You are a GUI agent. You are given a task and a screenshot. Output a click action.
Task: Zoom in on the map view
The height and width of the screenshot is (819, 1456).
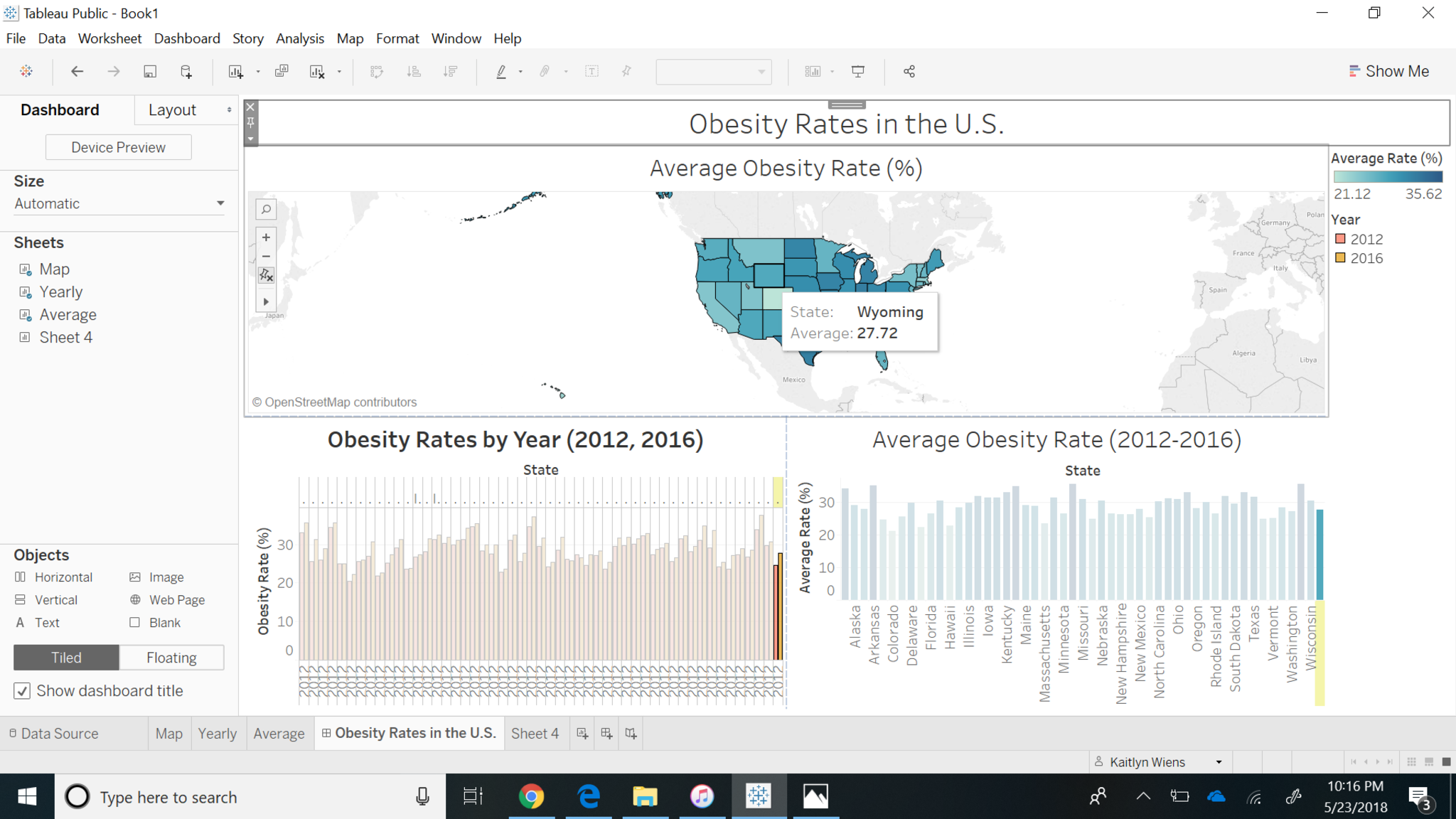(x=266, y=237)
